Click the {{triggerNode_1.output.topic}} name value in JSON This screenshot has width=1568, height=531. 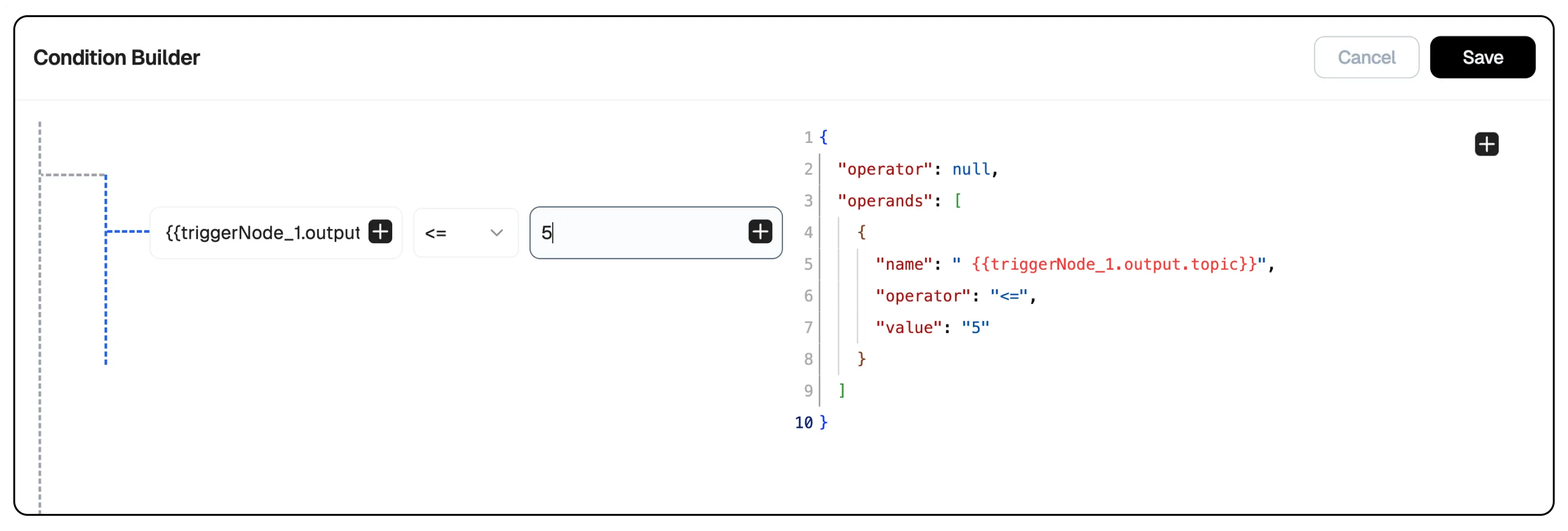coord(1115,264)
